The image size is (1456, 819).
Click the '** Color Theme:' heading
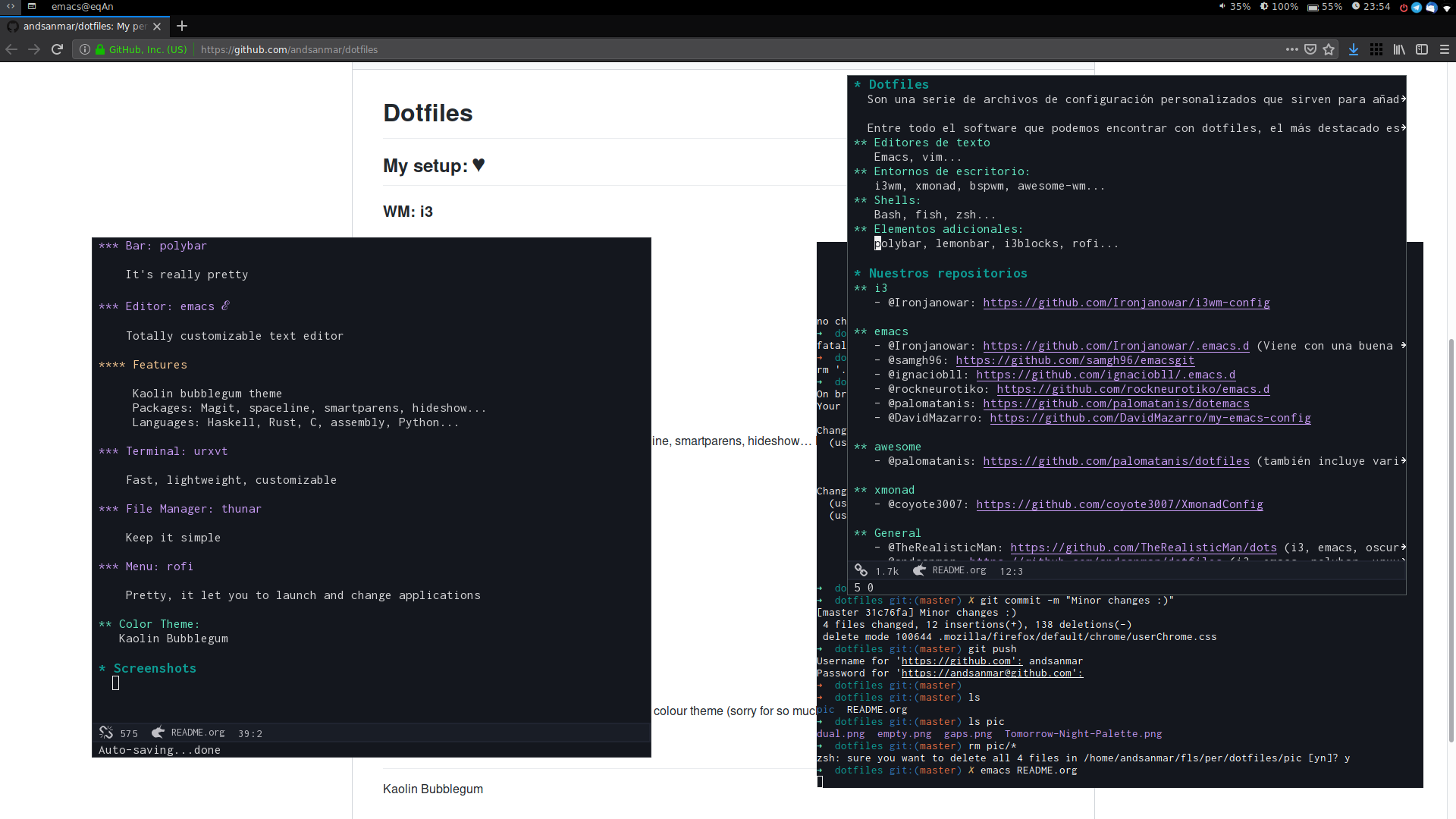[x=149, y=624]
